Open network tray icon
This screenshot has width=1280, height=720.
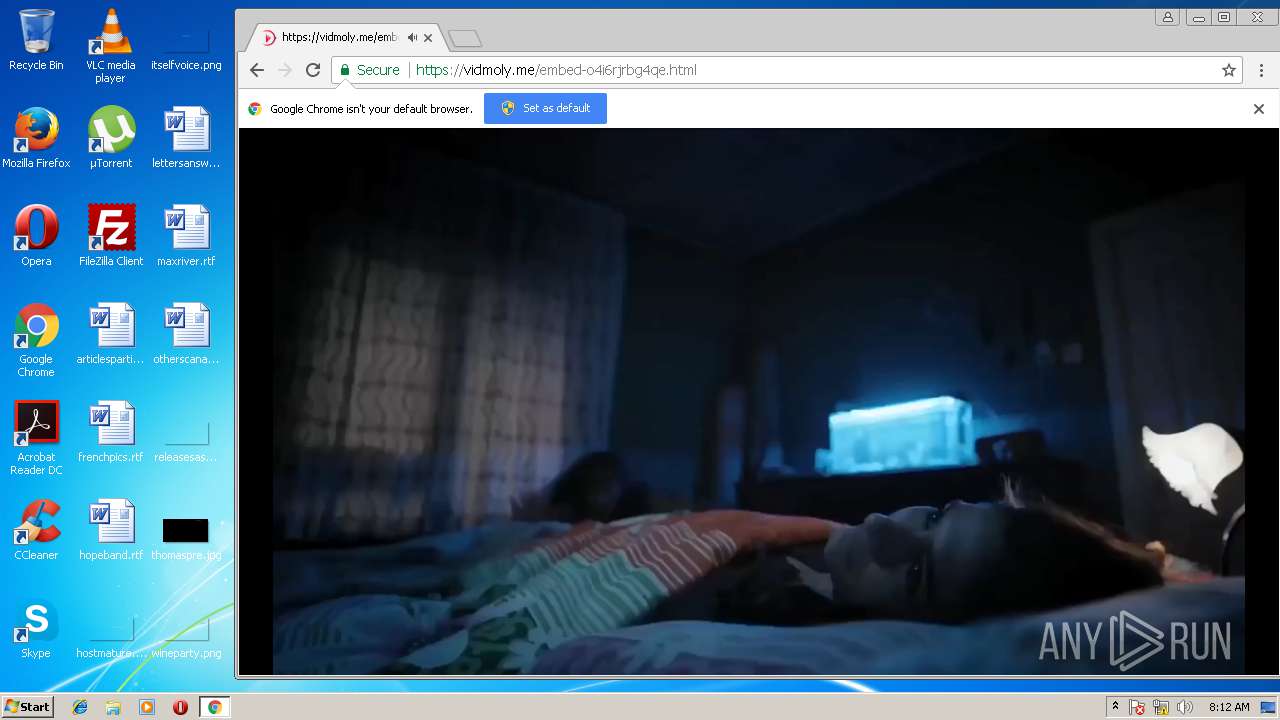pos(1161,707)
